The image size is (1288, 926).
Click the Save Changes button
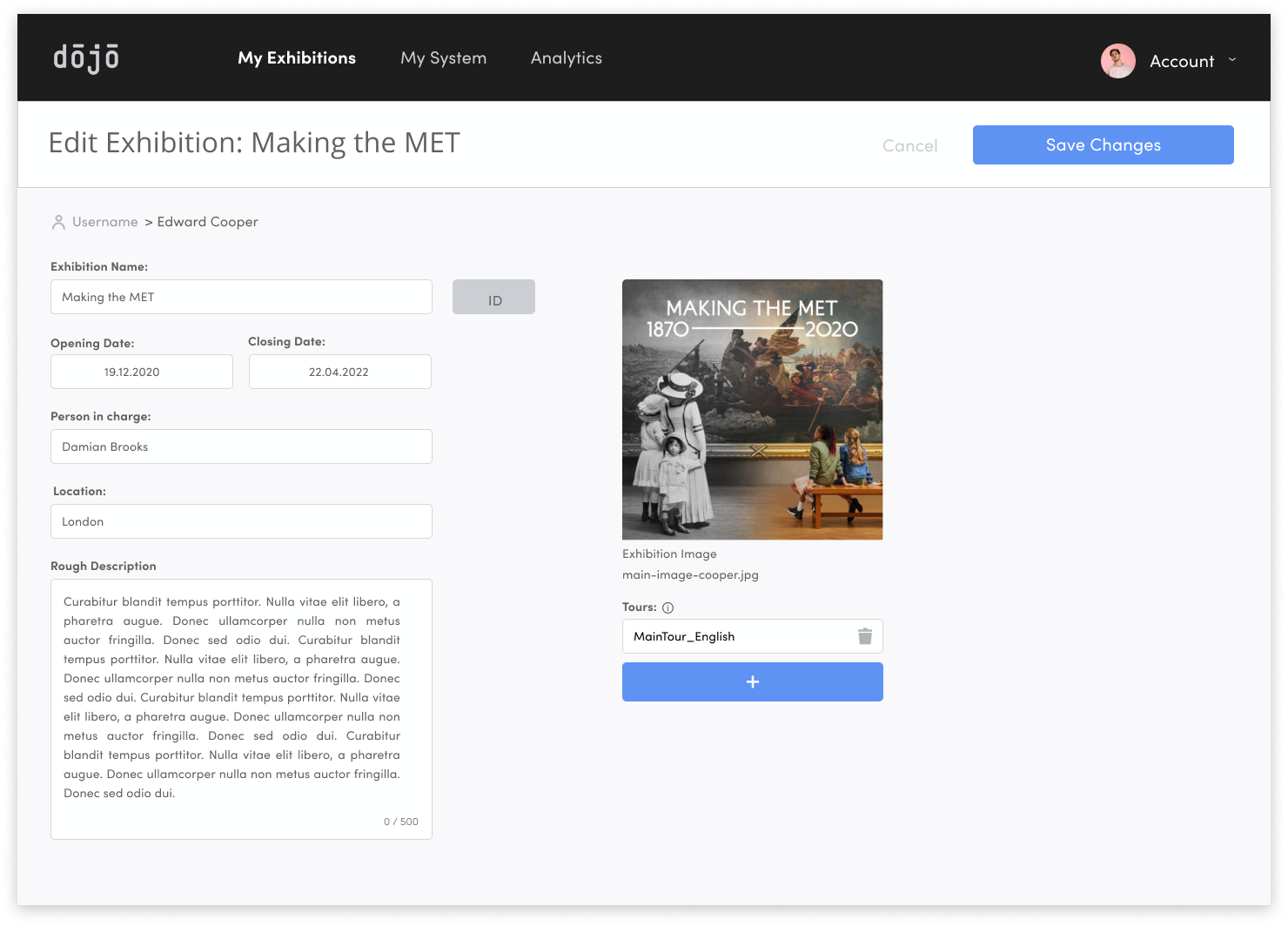click(x=1104, y=144)
